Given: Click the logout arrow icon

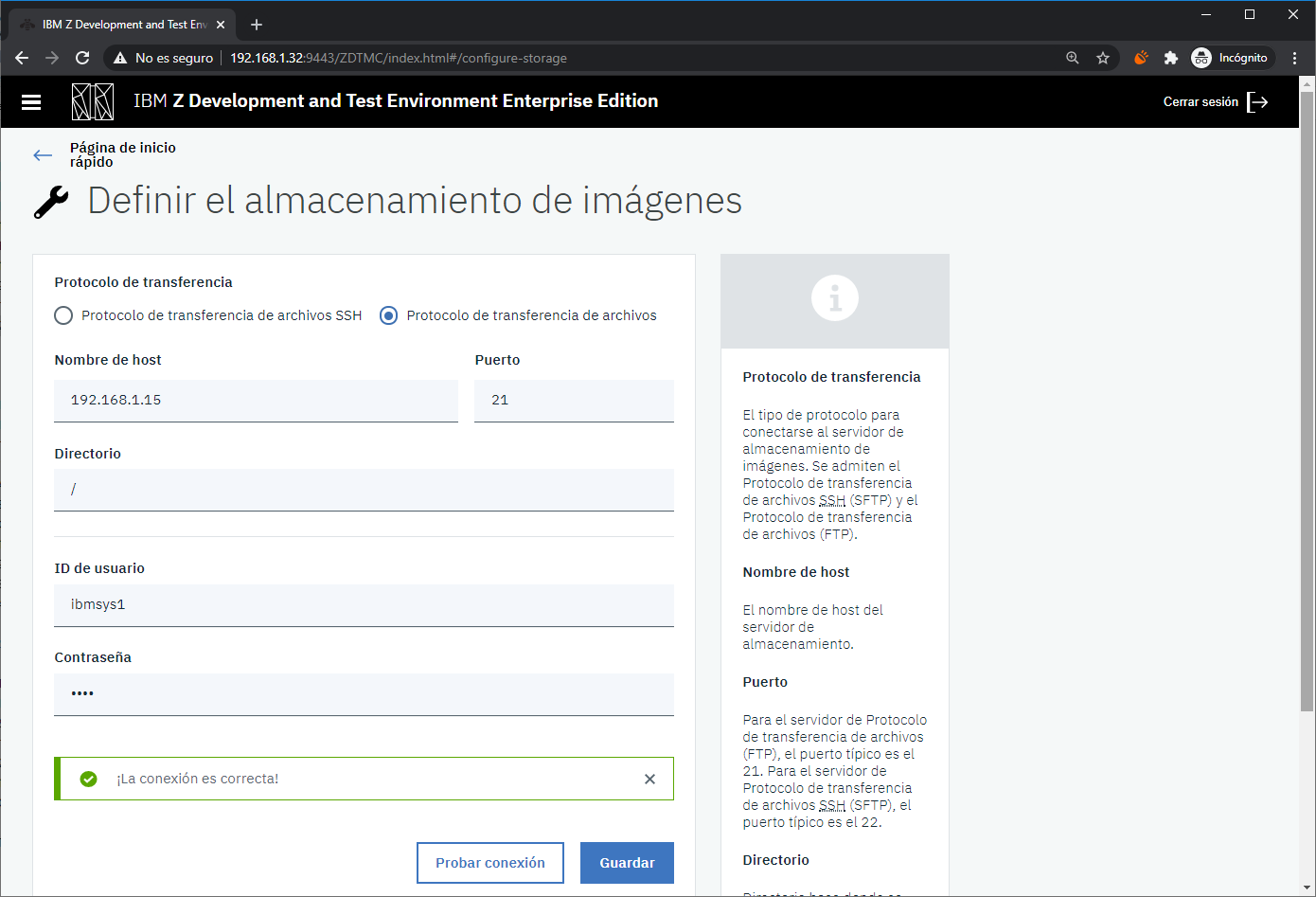Looking at the screenshot, I should pyautogui.click(x=1257, y=102).
